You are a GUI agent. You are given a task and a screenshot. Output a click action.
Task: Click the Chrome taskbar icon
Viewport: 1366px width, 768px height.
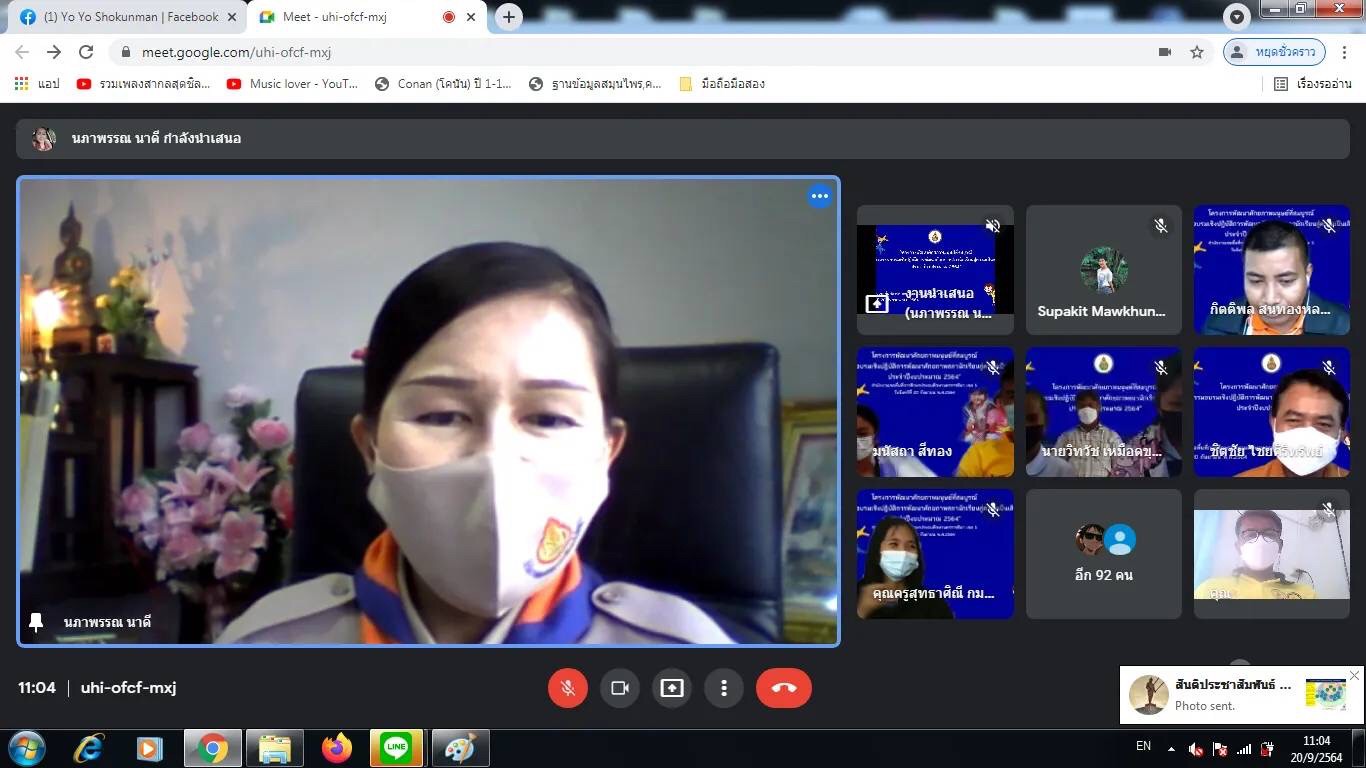[212, 748]
